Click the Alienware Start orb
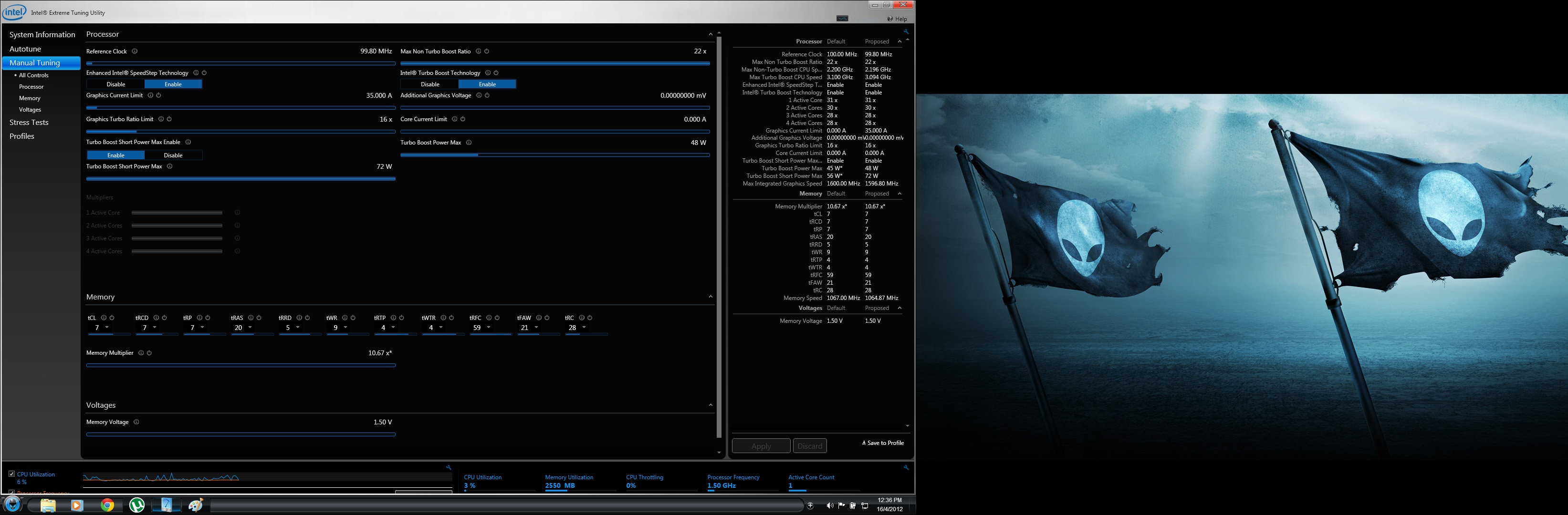 [13, 505]
